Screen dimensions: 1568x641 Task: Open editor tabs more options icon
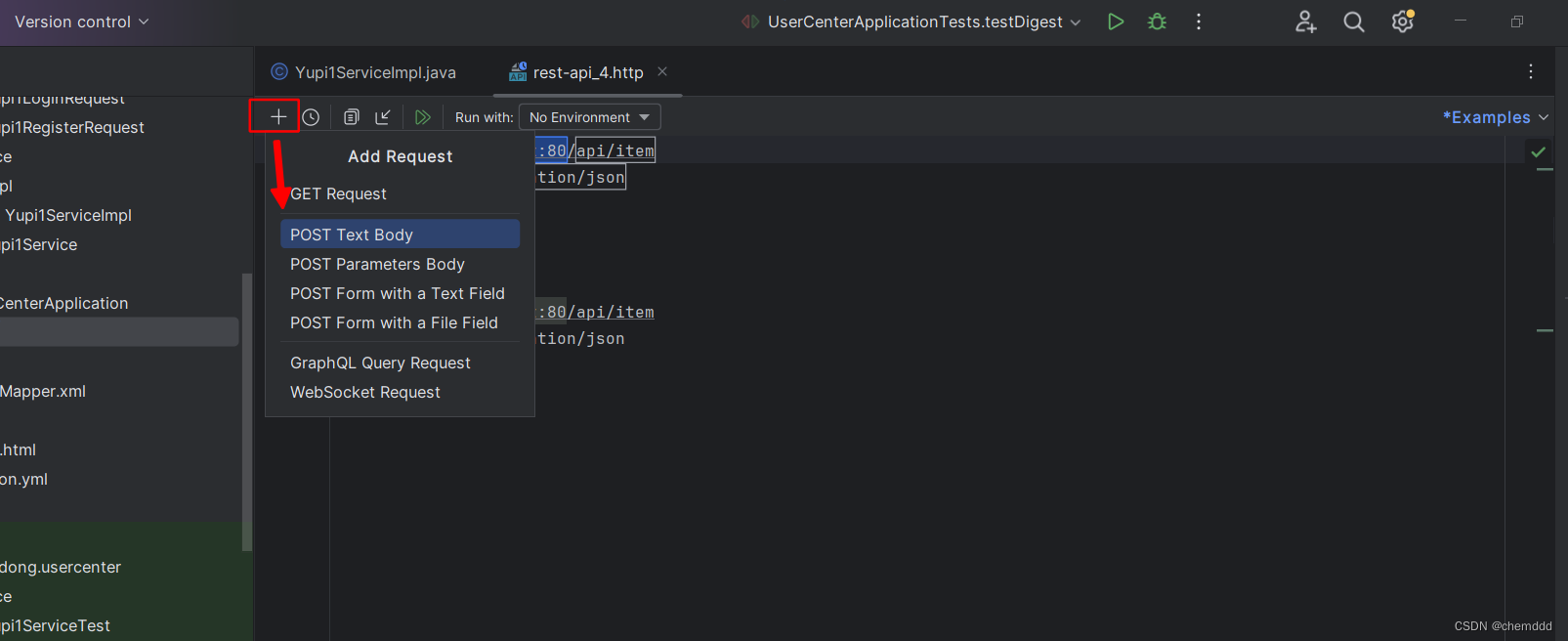(x=1531, y=71)
